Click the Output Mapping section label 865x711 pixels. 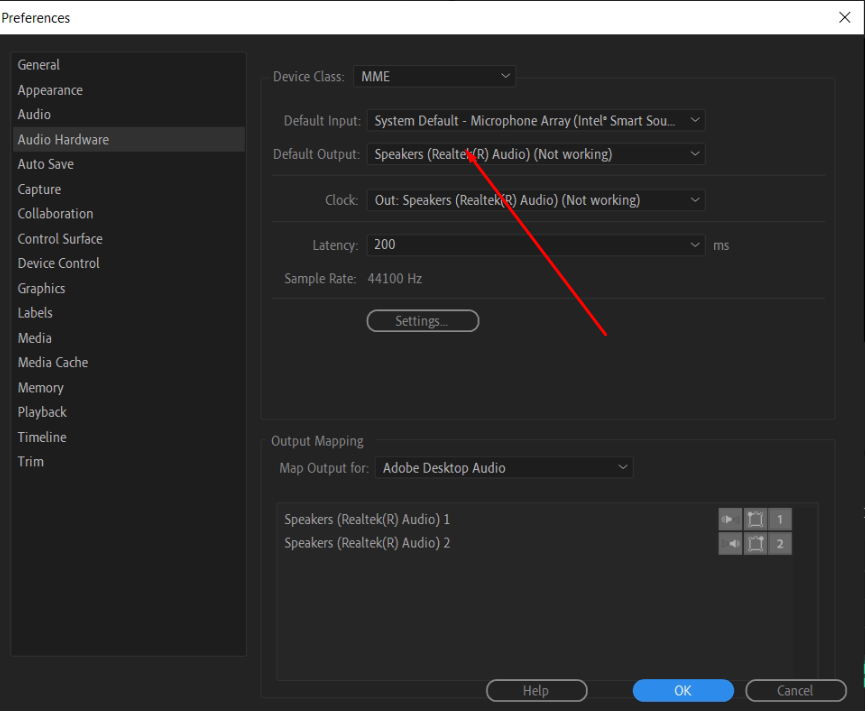pyautogui.click(x=317, y=441)
